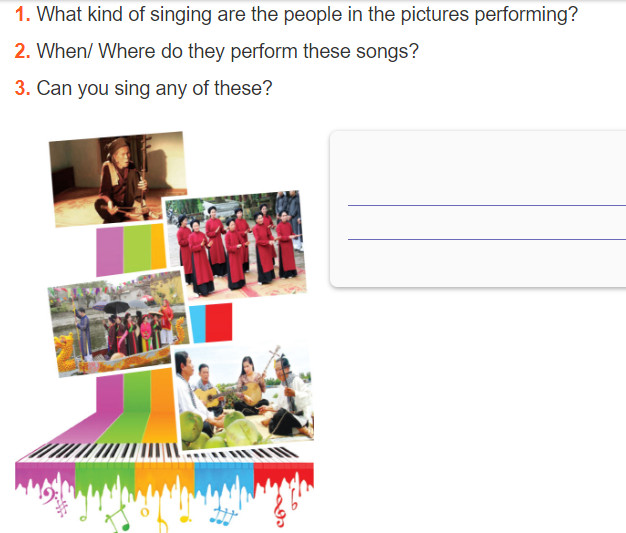This screenshot has height=533, width=626.
Task: Click the red square between the photos
Action: pyautogui.click(x=218, y=322)
